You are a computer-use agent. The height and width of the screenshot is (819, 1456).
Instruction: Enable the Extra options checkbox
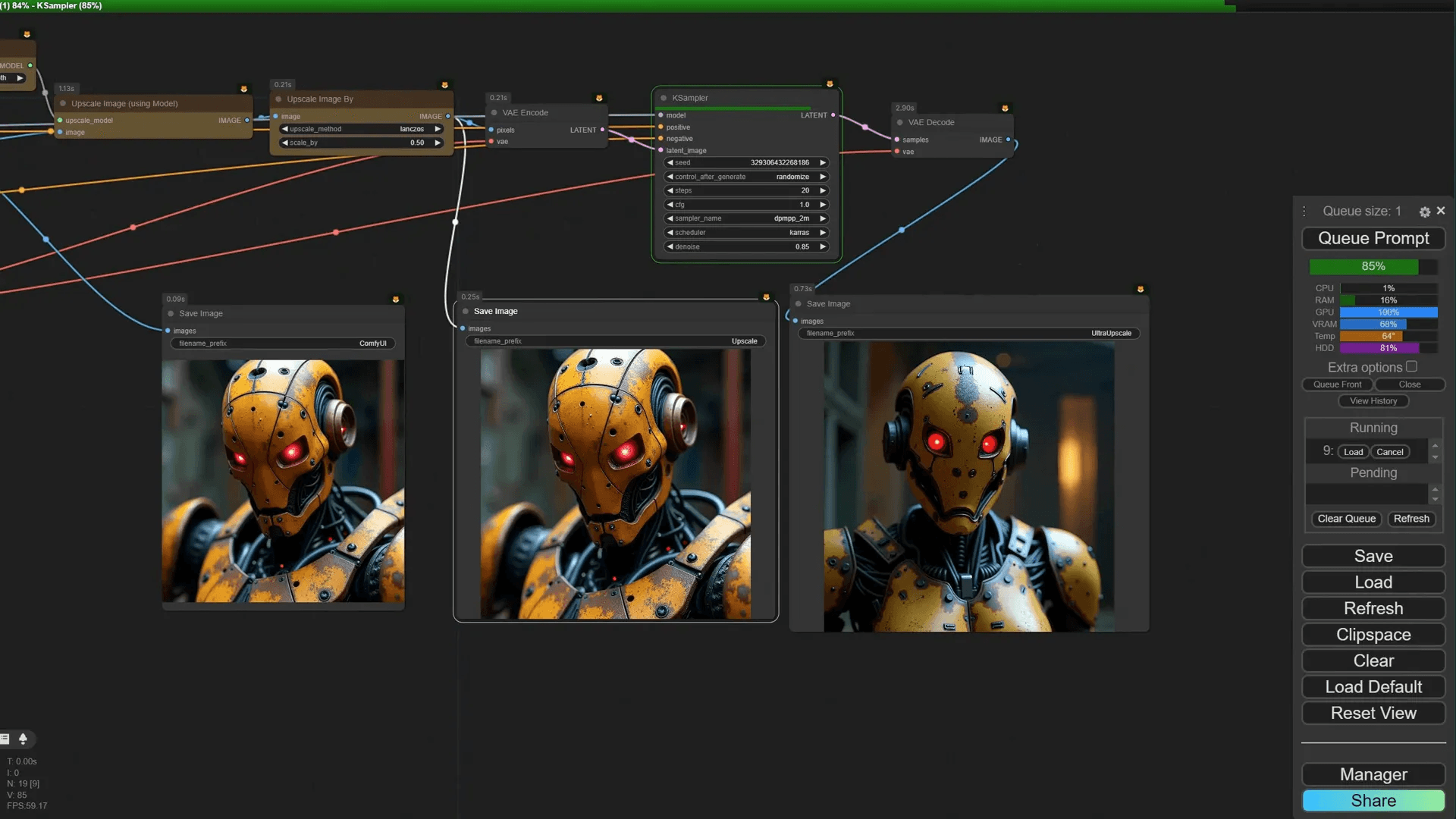click(x=1411, y=366)
